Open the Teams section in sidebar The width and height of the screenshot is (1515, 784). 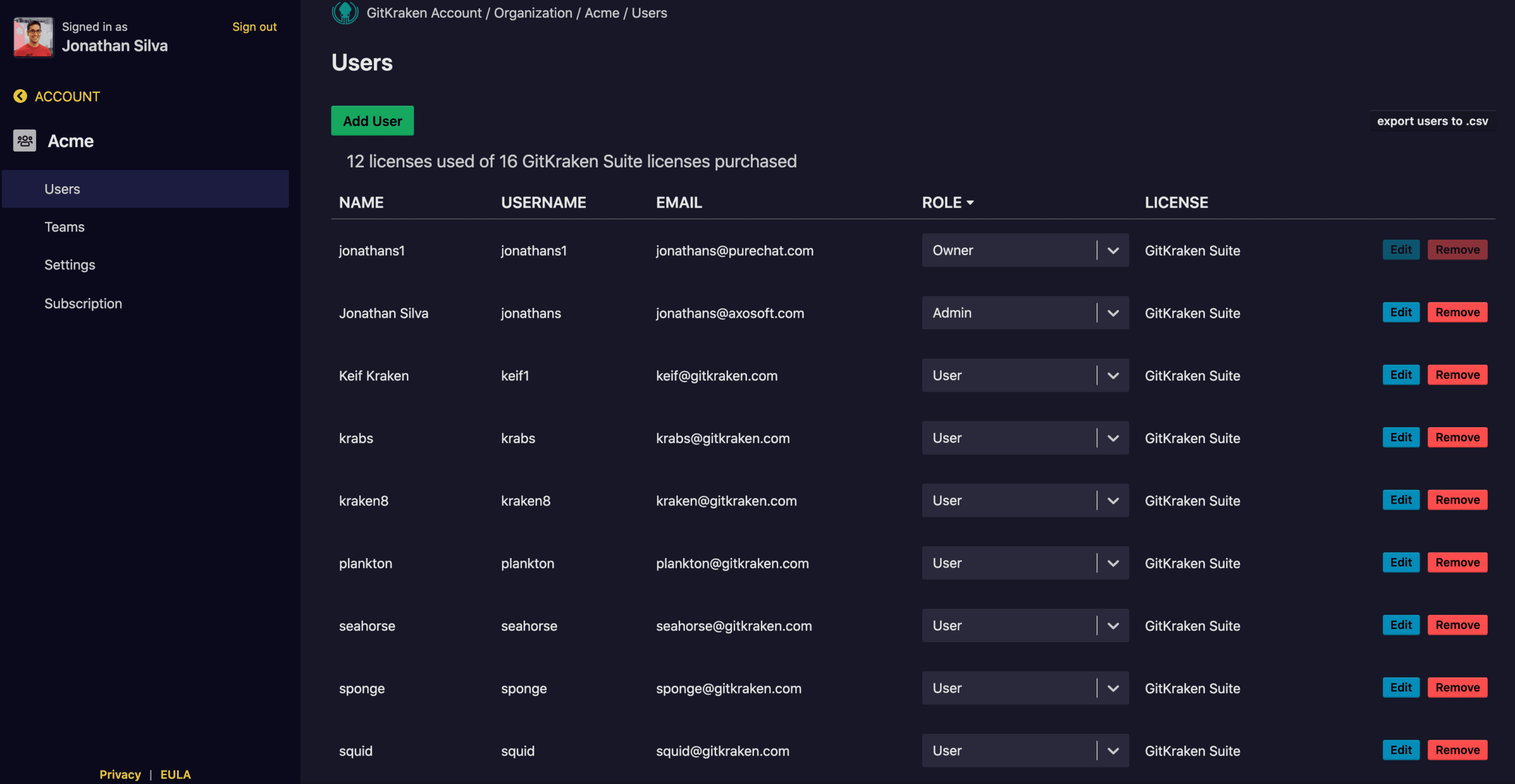coord(65,227)
